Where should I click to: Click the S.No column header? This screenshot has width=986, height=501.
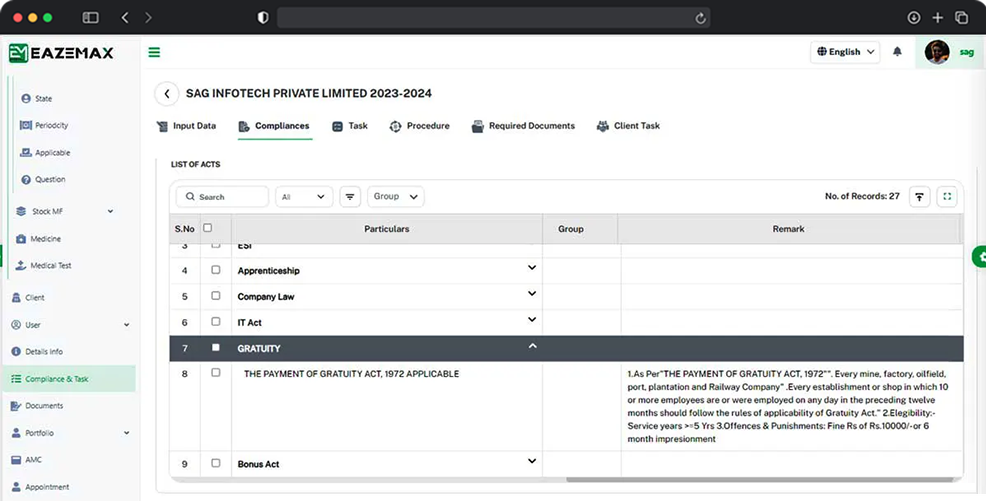click(x=185, y=229)
